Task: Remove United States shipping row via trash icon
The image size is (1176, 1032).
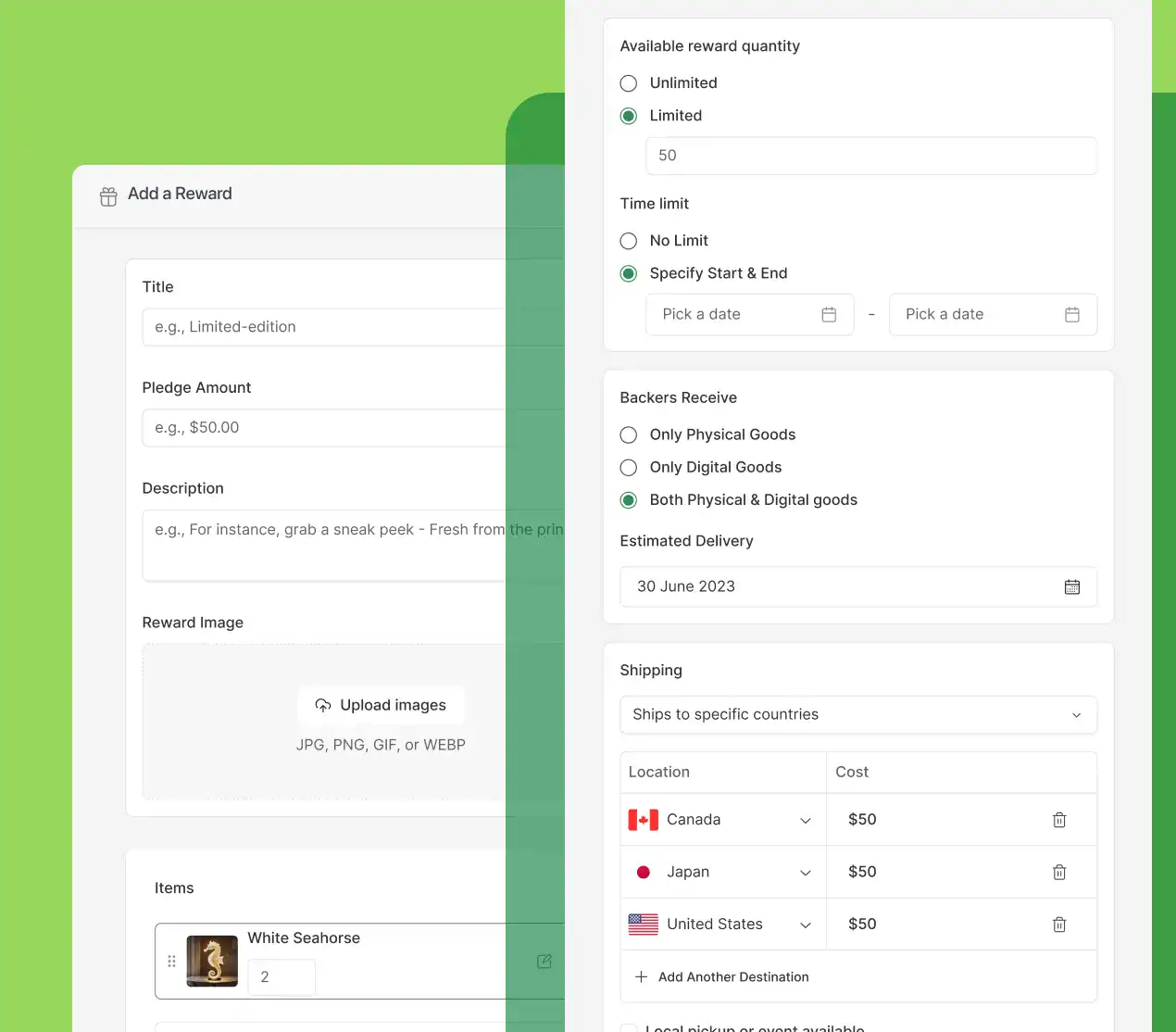Action: point(1059,925)
